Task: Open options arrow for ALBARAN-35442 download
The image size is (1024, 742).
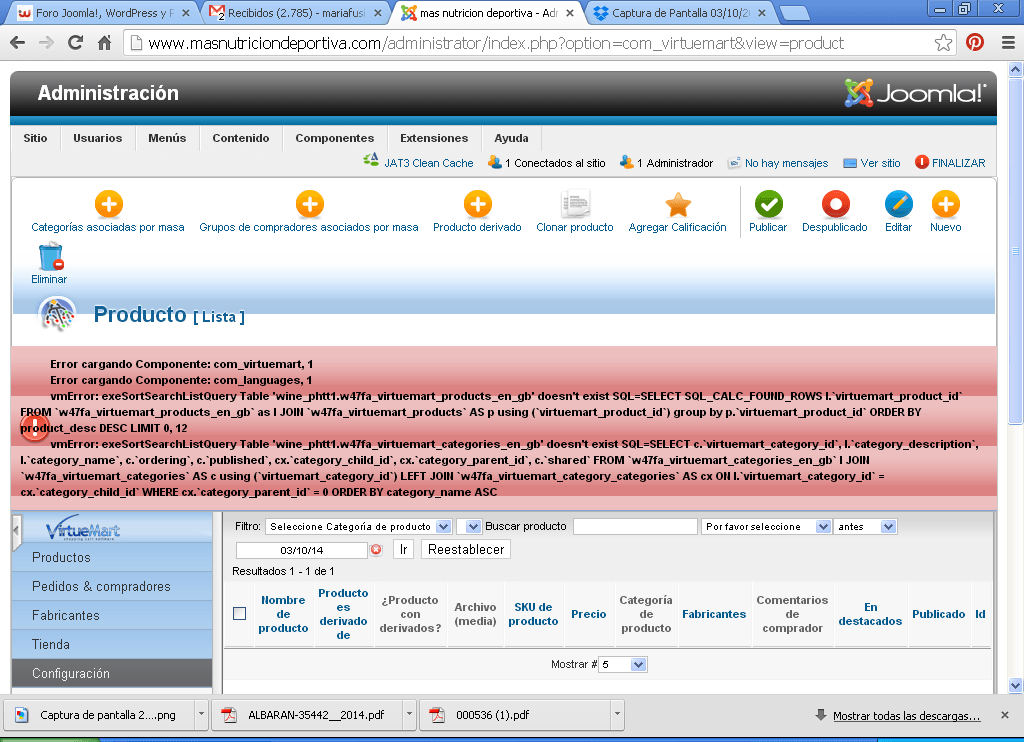Action: click(x=409, y=715)
